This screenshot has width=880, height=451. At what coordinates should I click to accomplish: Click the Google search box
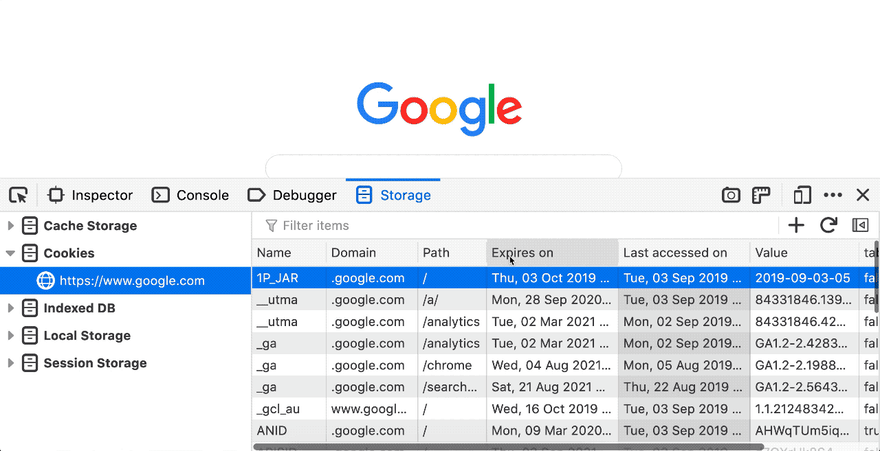click(x=443, y=167)
